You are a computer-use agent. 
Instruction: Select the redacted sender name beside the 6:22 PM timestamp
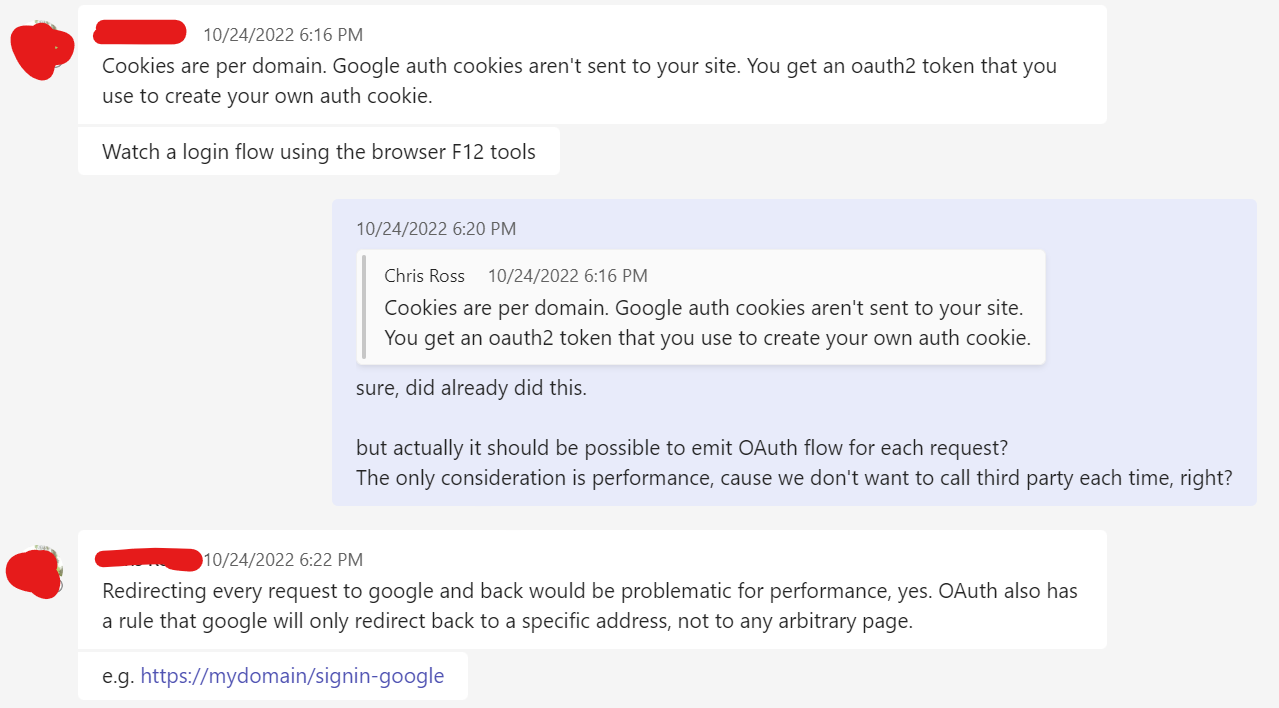pyautogui.click(x=148, y=559)
